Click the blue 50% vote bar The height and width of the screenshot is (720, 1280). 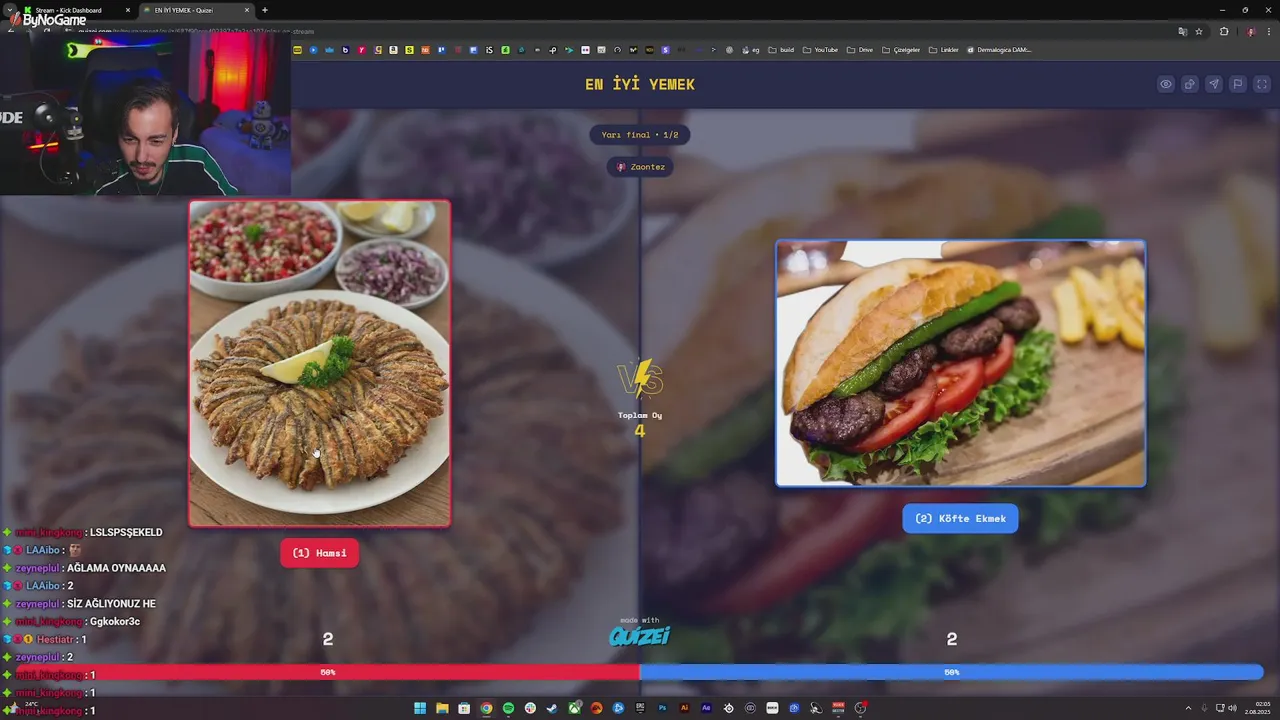pos(951,672)
